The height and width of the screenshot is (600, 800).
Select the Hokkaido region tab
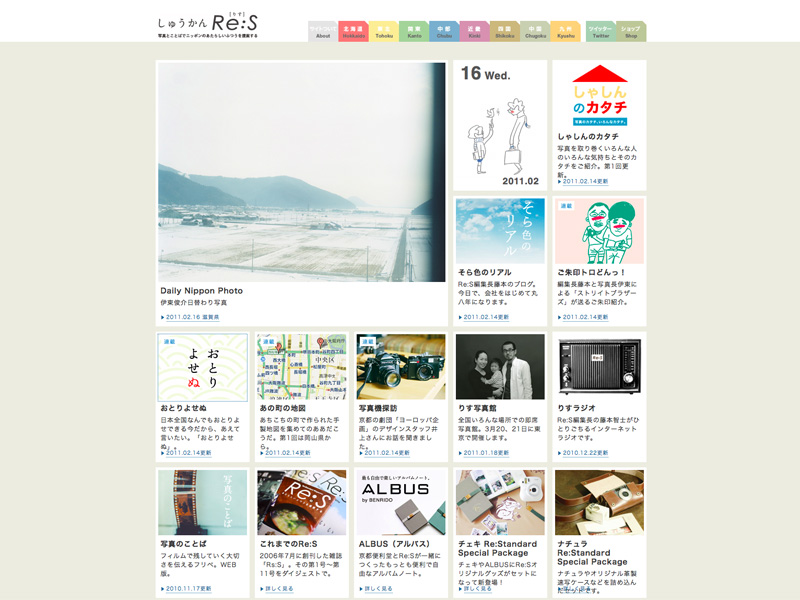tap(354, 32)
